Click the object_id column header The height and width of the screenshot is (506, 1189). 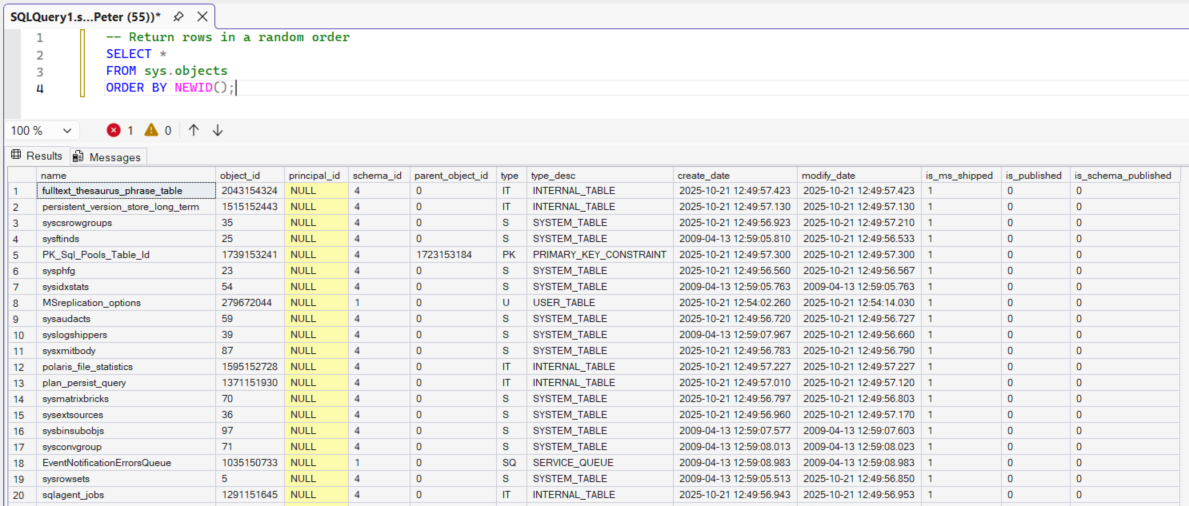[239, 175]
